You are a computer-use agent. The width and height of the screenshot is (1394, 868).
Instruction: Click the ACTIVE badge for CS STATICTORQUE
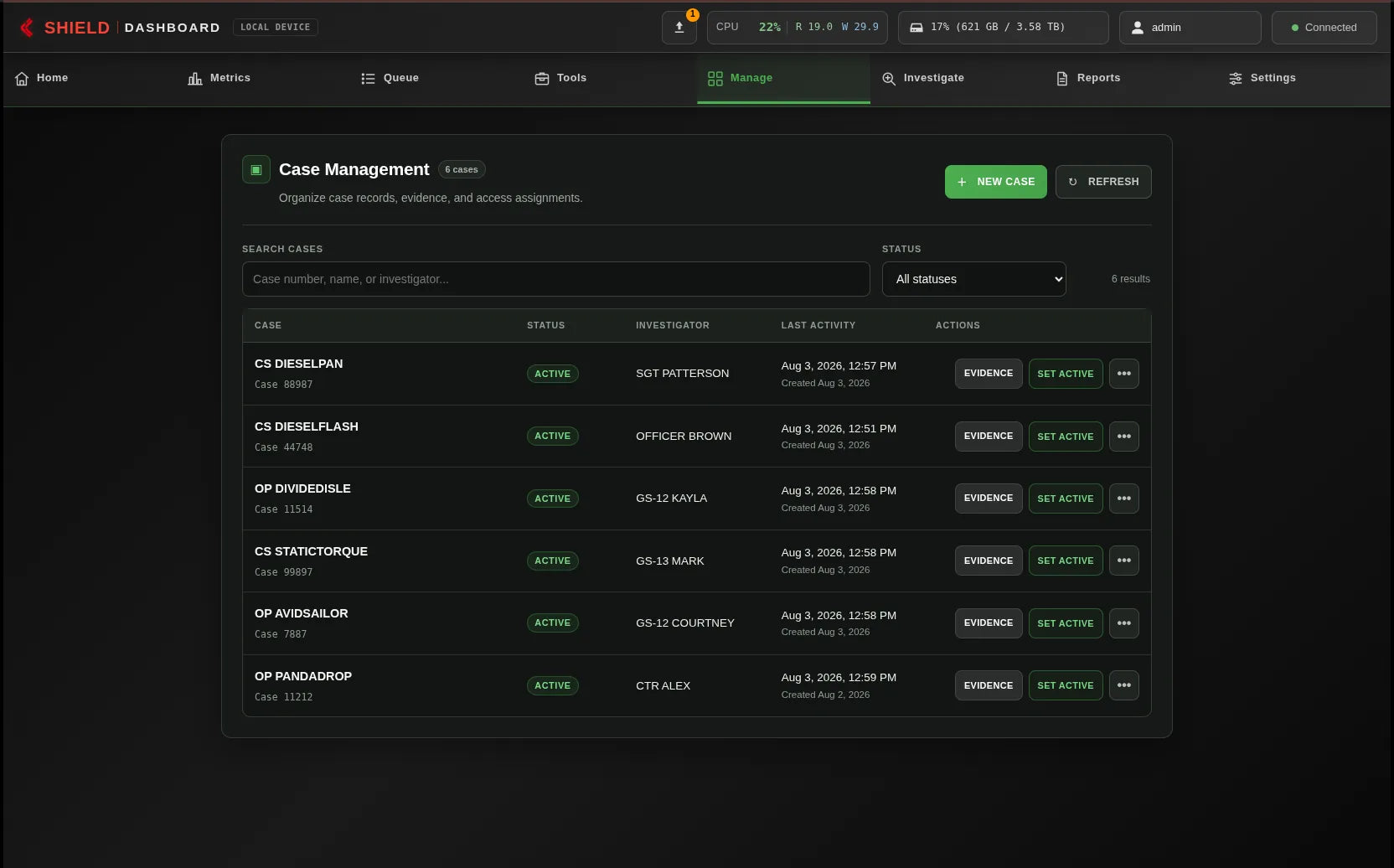pyautogui.click(x=553, y=561)
